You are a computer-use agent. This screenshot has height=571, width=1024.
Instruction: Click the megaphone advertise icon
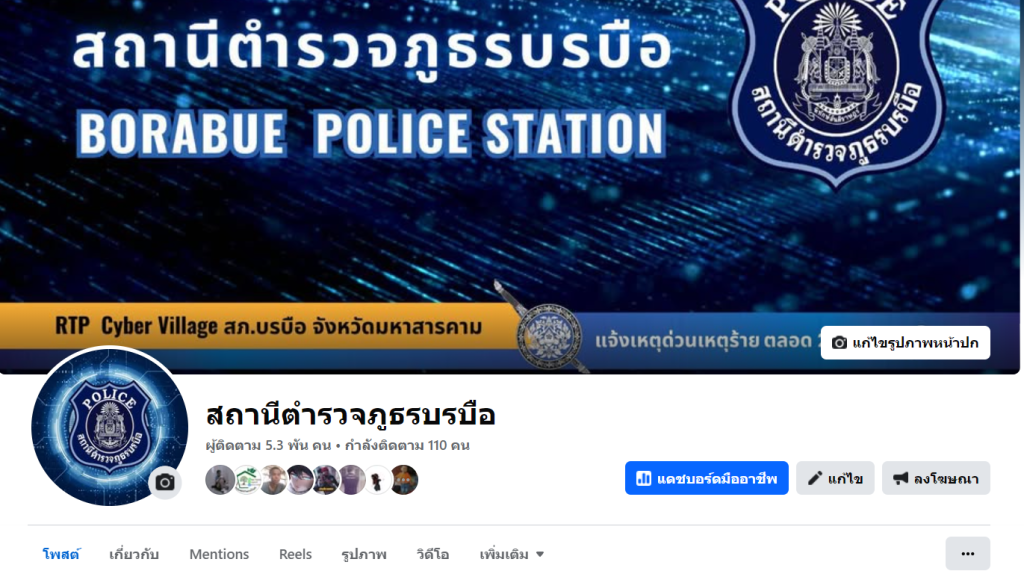click(901, 479)
